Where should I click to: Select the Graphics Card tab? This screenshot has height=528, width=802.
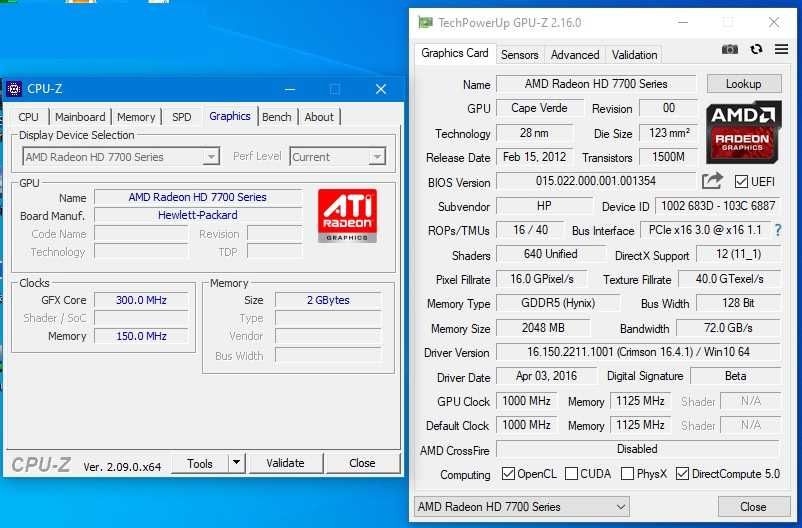pyautogui.click(x=455, y=53)
